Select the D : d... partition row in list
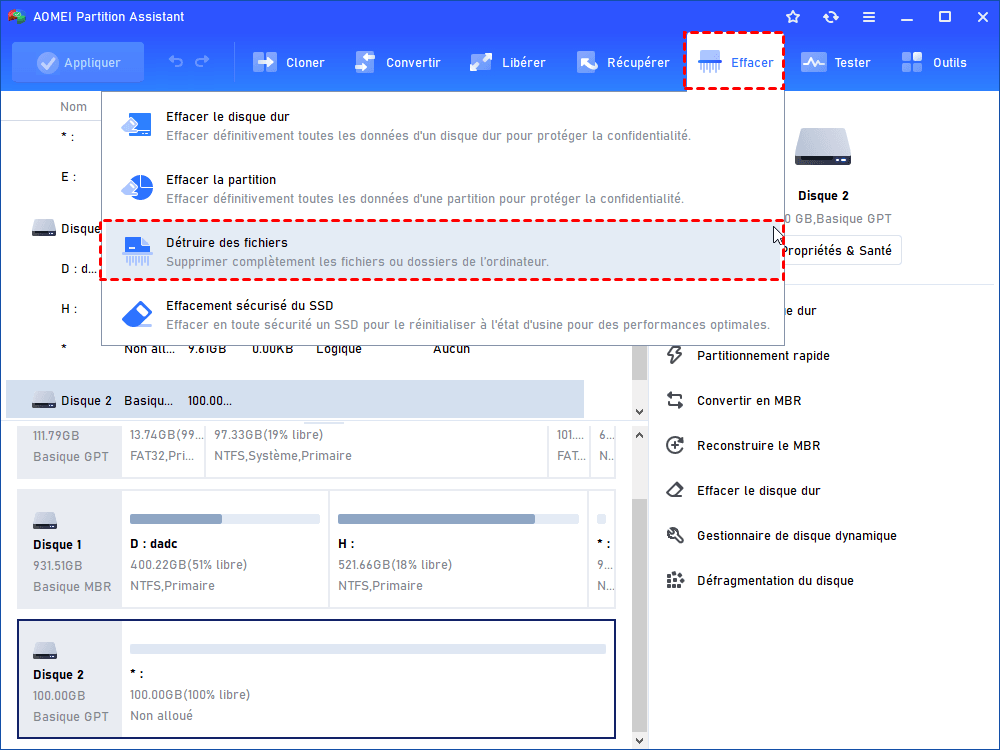Image resolution: width=1000 pixels, height=750 pixels. pos(78,268)
